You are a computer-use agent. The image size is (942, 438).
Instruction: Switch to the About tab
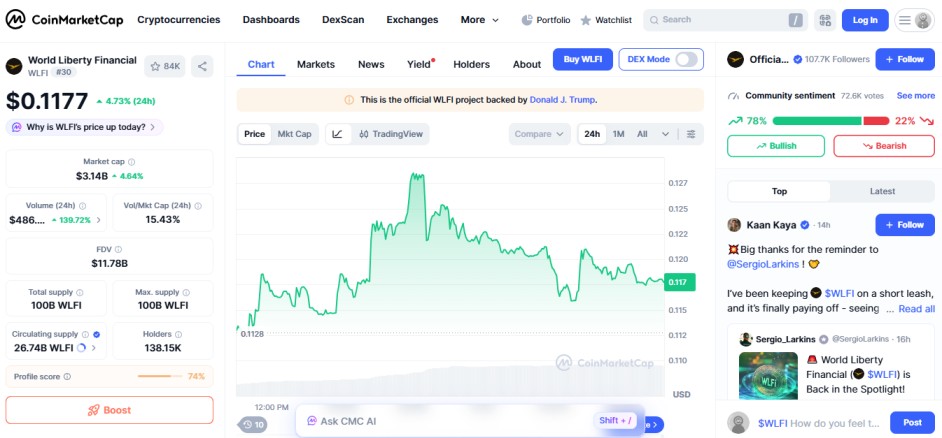pos(527,64)
